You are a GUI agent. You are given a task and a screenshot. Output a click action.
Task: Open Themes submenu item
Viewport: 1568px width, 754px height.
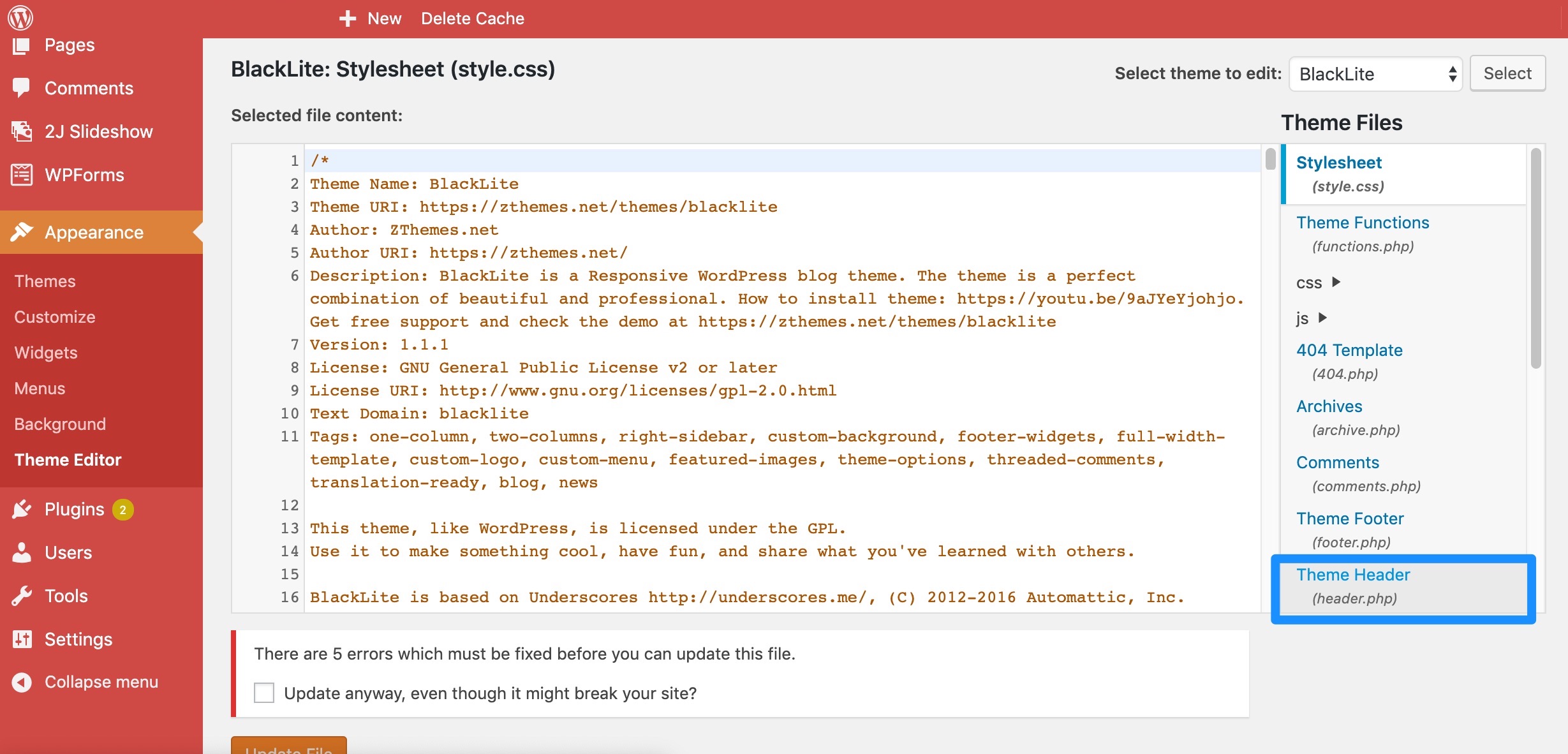pyautogui.click(x=45, y=281)
